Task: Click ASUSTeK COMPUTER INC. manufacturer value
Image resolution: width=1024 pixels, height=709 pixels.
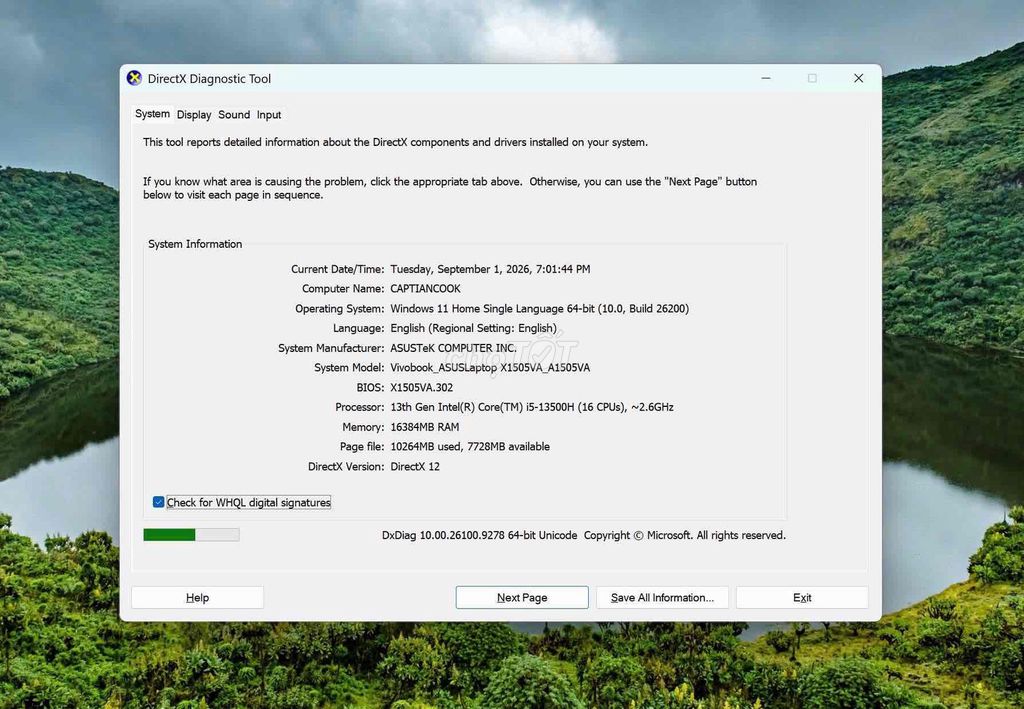Action: click(x=453, y=348)
